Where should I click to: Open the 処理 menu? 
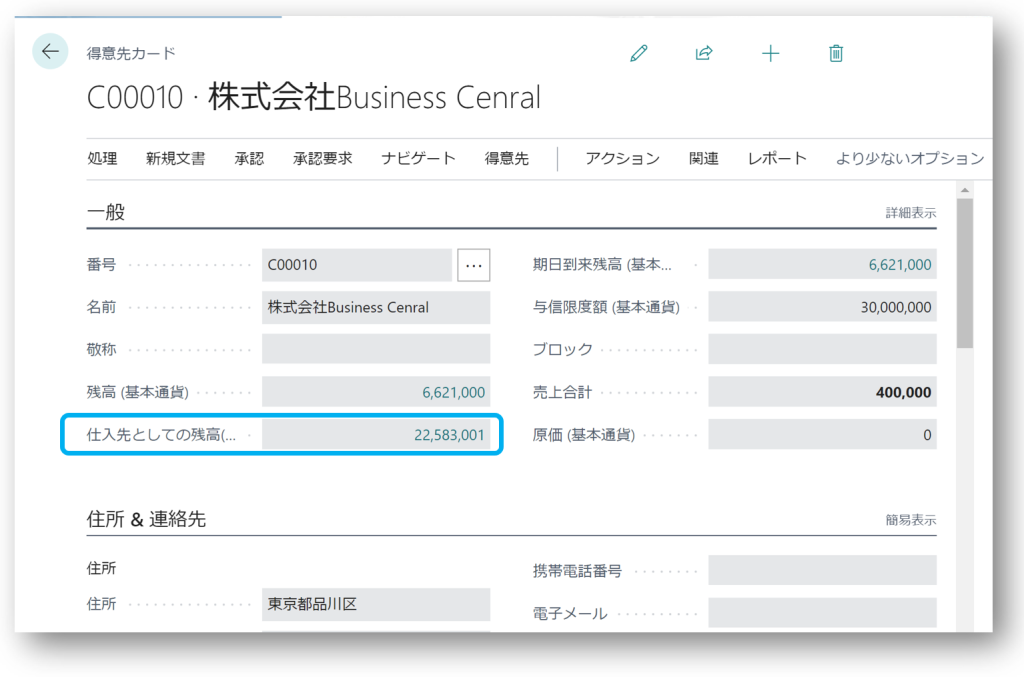pyautogui.click(x=103, y=159)
